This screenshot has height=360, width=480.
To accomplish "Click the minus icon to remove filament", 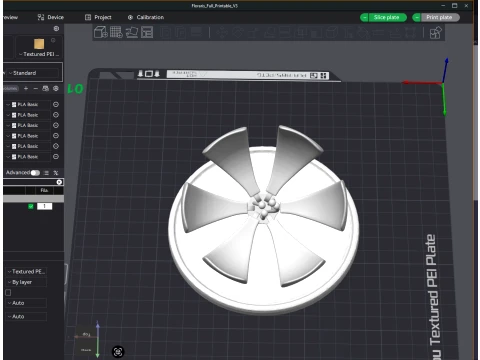I will [35, 88].
